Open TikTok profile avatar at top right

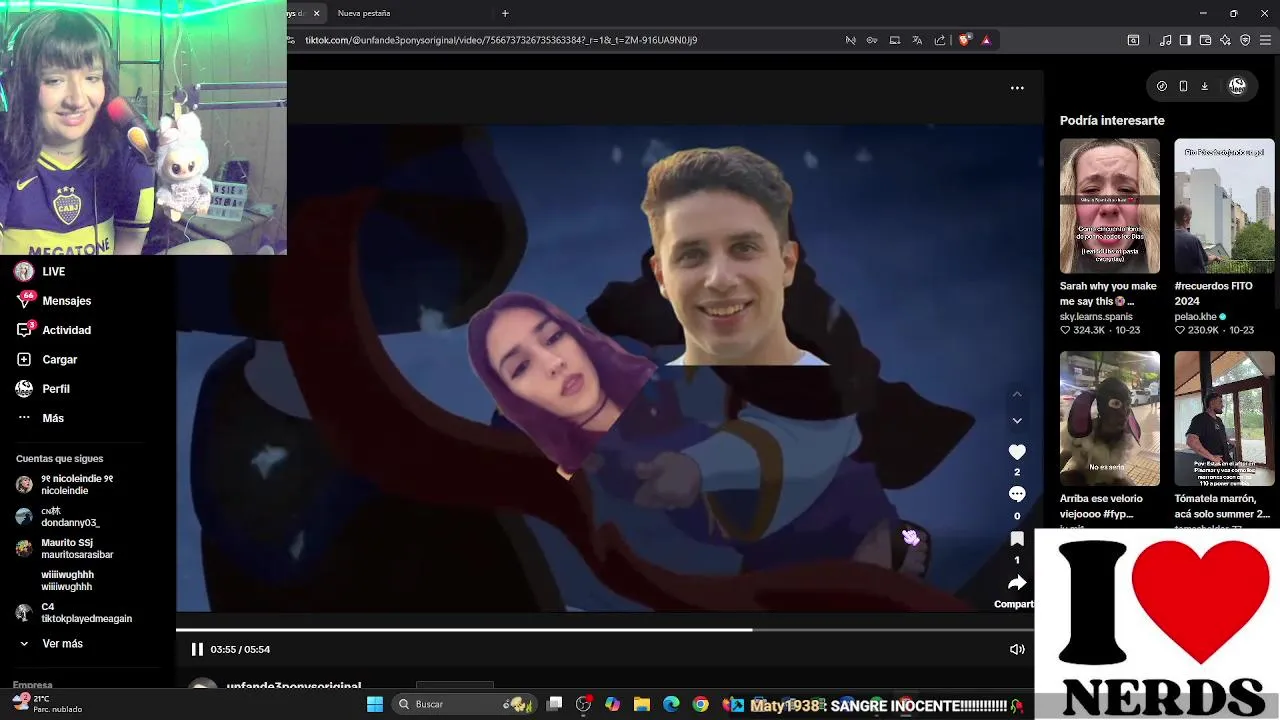point(1237,86)
